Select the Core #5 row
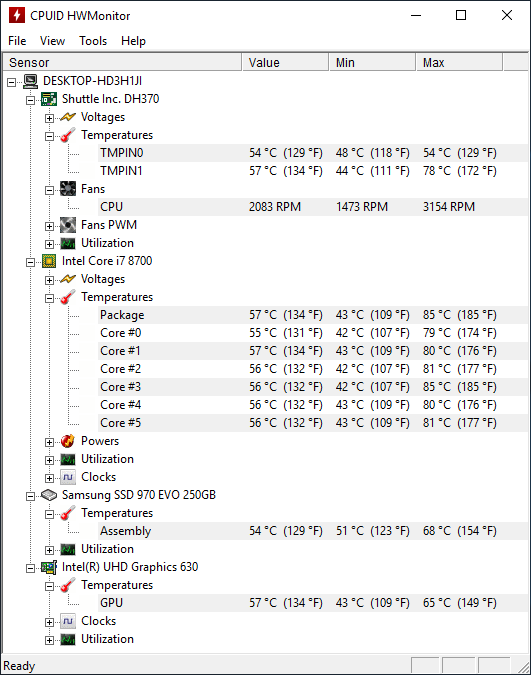 (x=313, y=423)
